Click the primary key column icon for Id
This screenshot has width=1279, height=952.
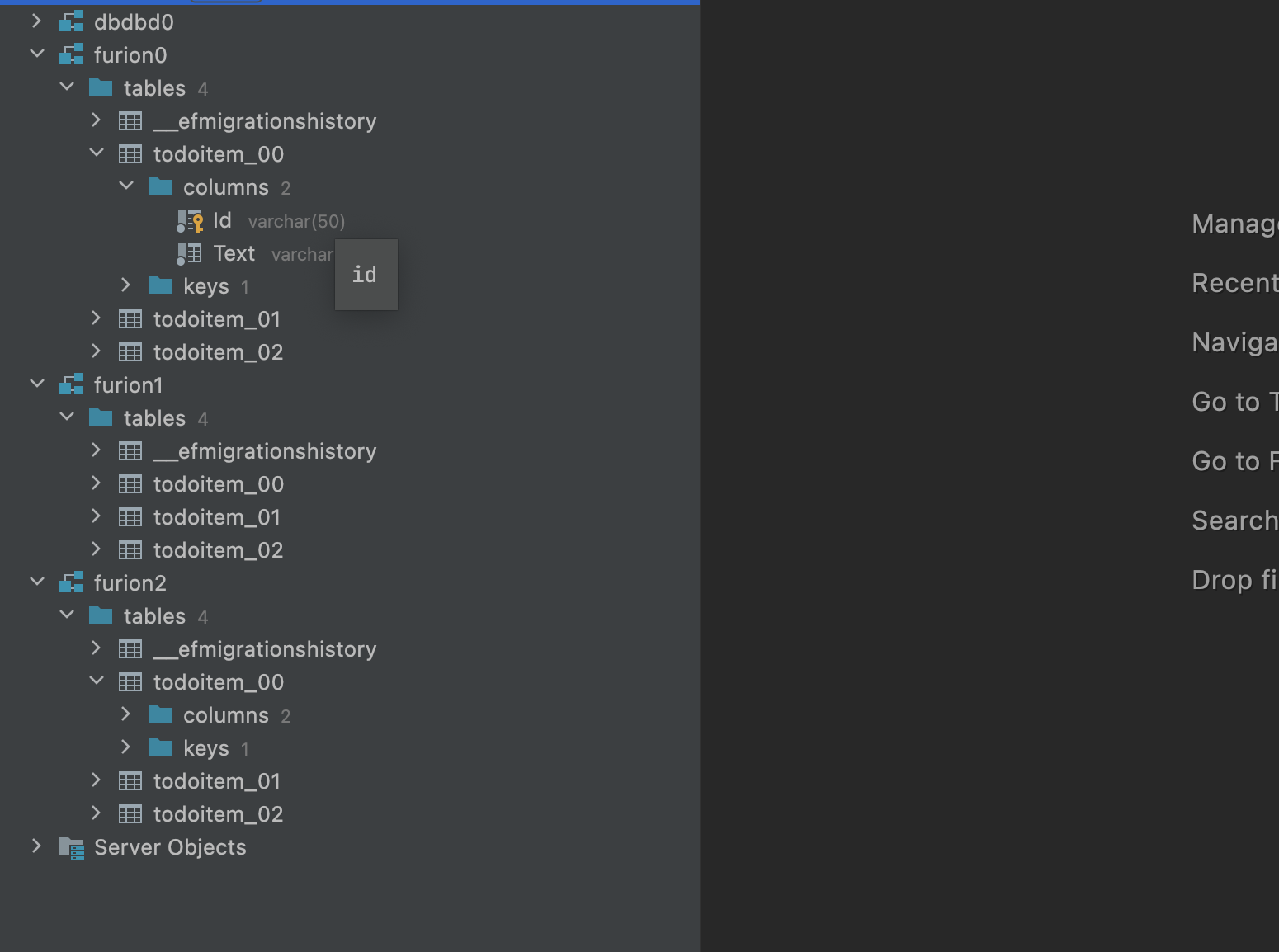tap(190, 220)
